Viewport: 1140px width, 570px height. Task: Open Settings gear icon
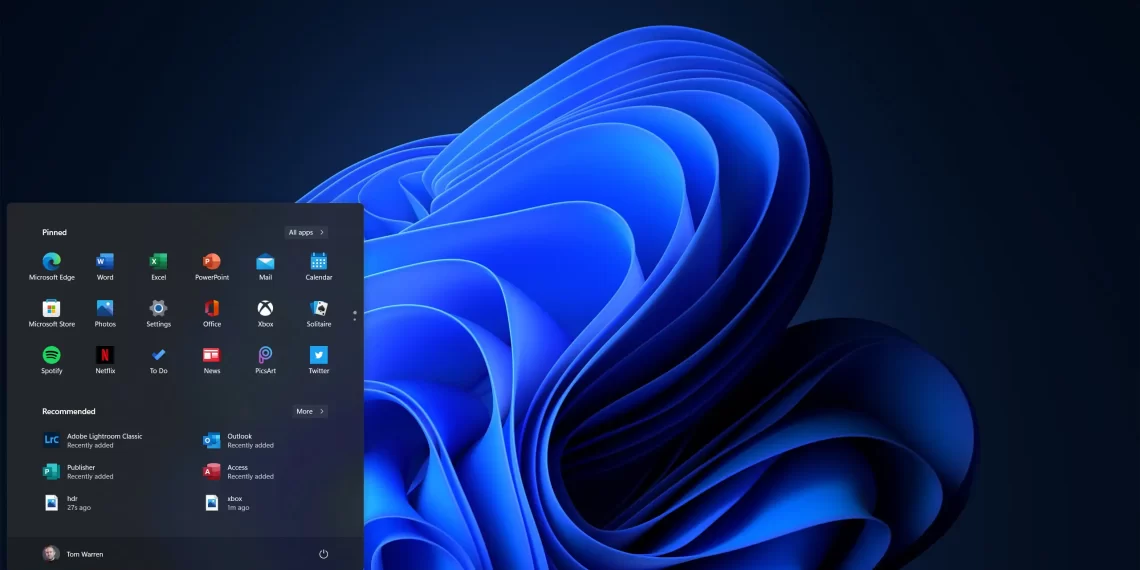point(158,309)
